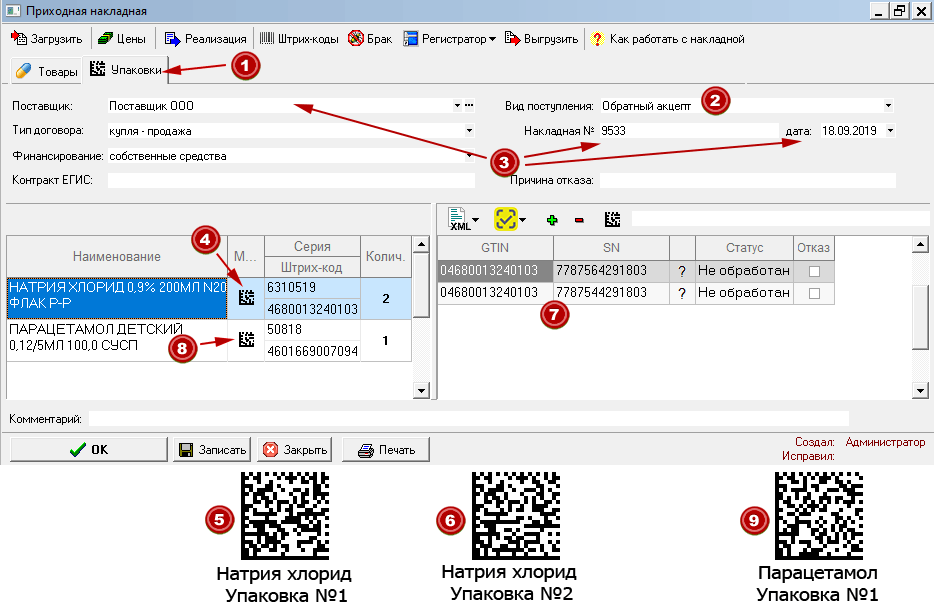Open the дата date picker dropdown
Image resolution: width=934 pixels, height=606 pixels.
pos(891,130)
